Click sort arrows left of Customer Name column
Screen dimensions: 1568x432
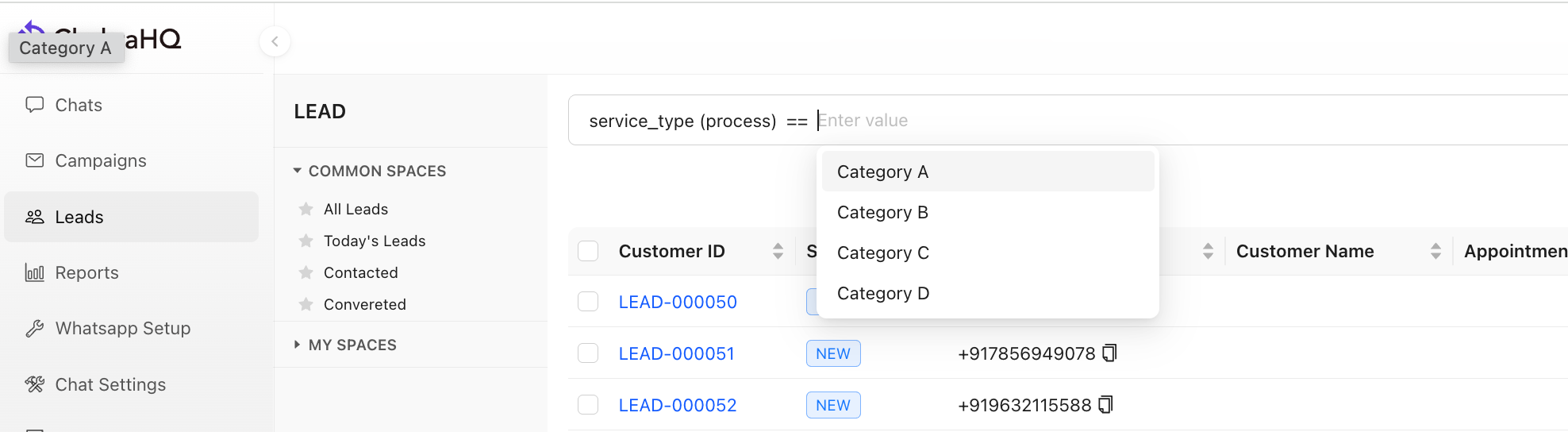click(x=1208, y=251)
